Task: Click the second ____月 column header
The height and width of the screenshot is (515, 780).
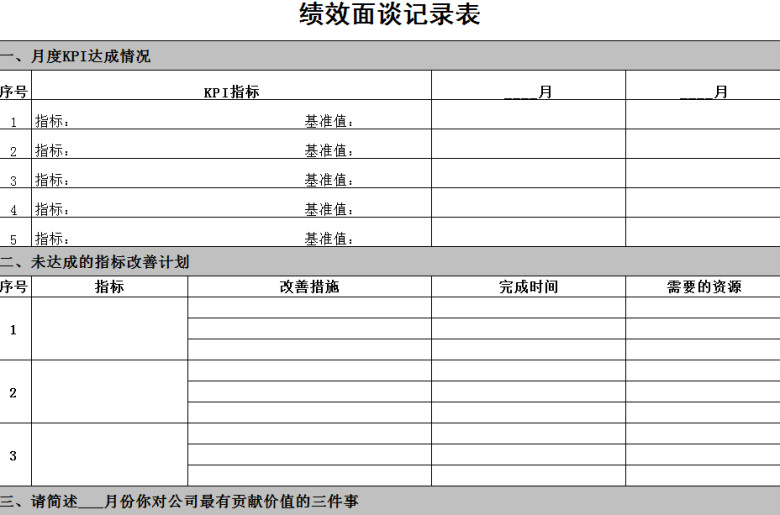Action: pyautogui.click(x=703, y=92)
